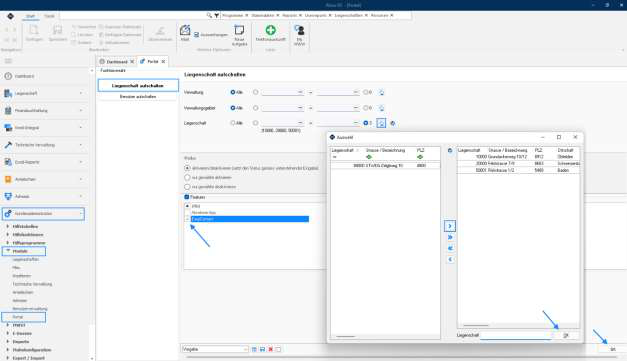Click the blue save icon beside Vorgabe

coord(262,349)
